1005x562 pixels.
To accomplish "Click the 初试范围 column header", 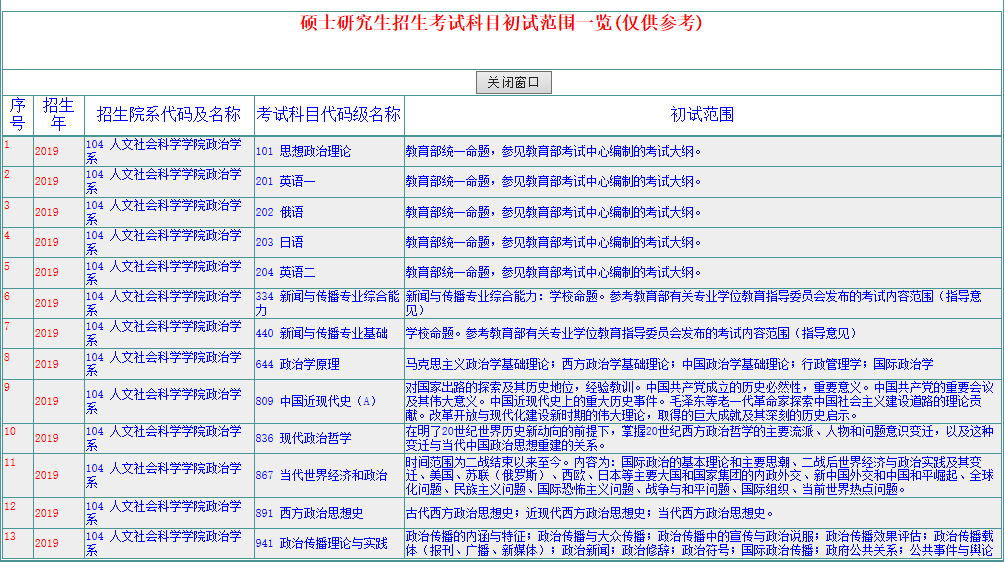I will click(x=702, y=115).
